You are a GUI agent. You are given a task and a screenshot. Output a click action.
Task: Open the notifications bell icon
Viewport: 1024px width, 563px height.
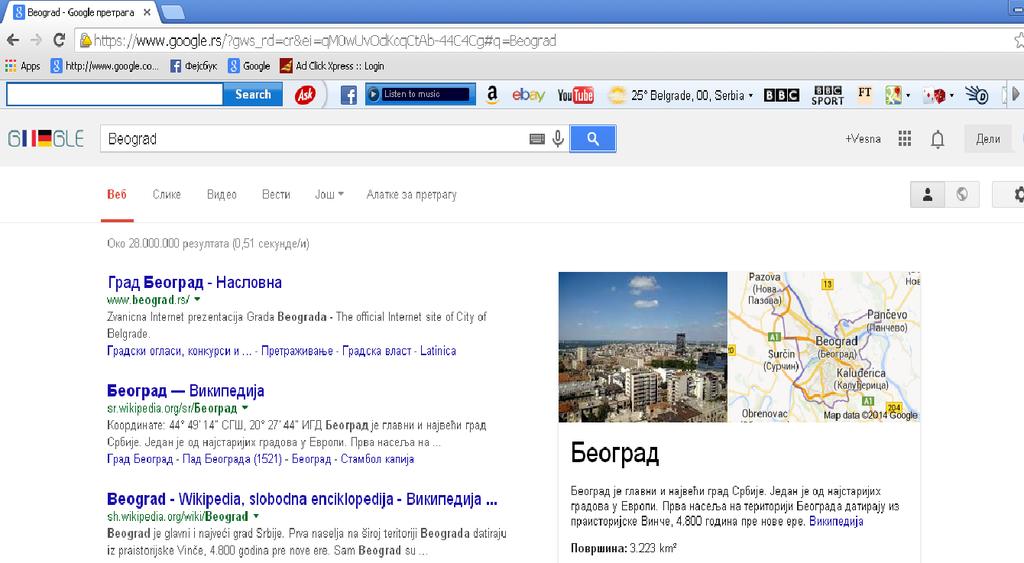click(938, 139)
